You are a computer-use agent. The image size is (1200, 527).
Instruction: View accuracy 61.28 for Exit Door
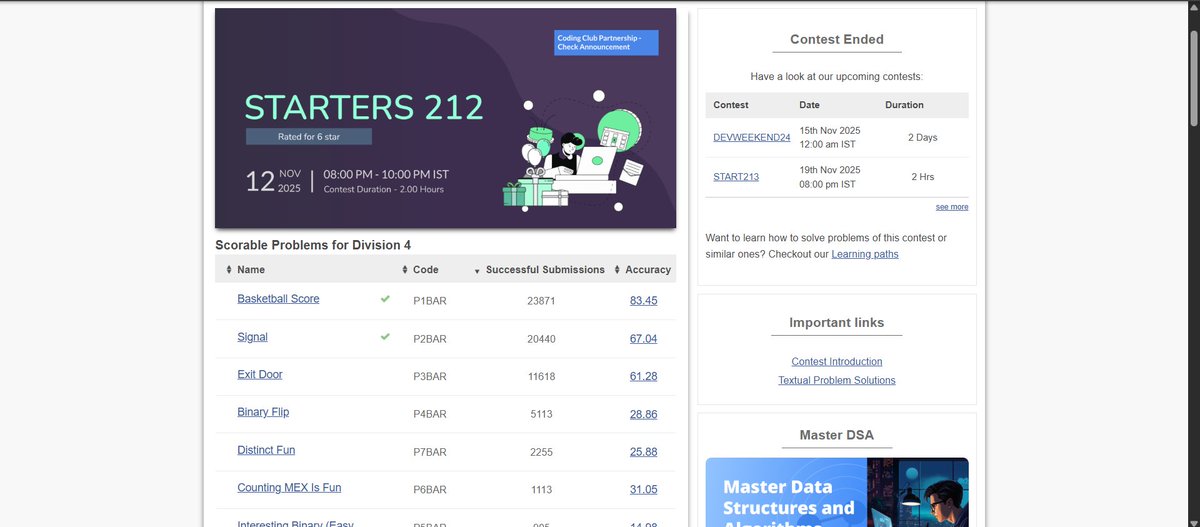pyautogui.click(x=644, y=376)
